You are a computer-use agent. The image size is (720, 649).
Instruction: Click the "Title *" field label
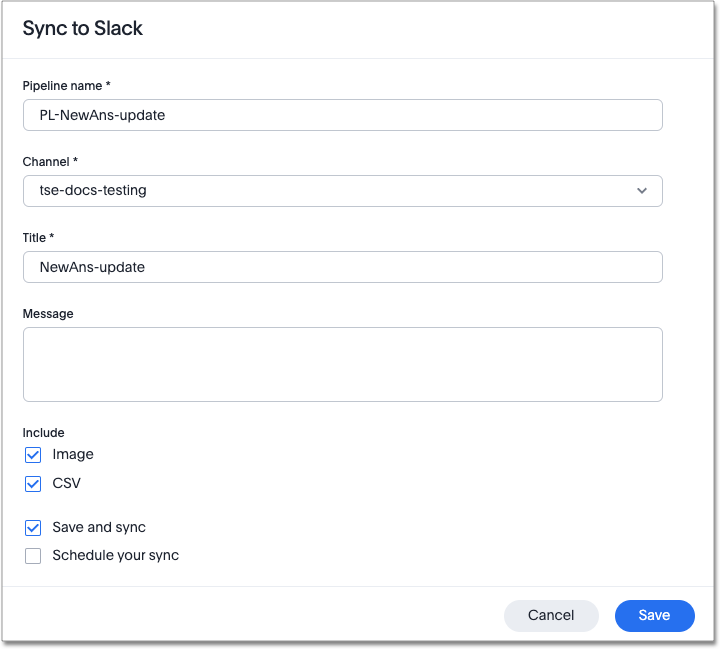click(x=38, y=238)
